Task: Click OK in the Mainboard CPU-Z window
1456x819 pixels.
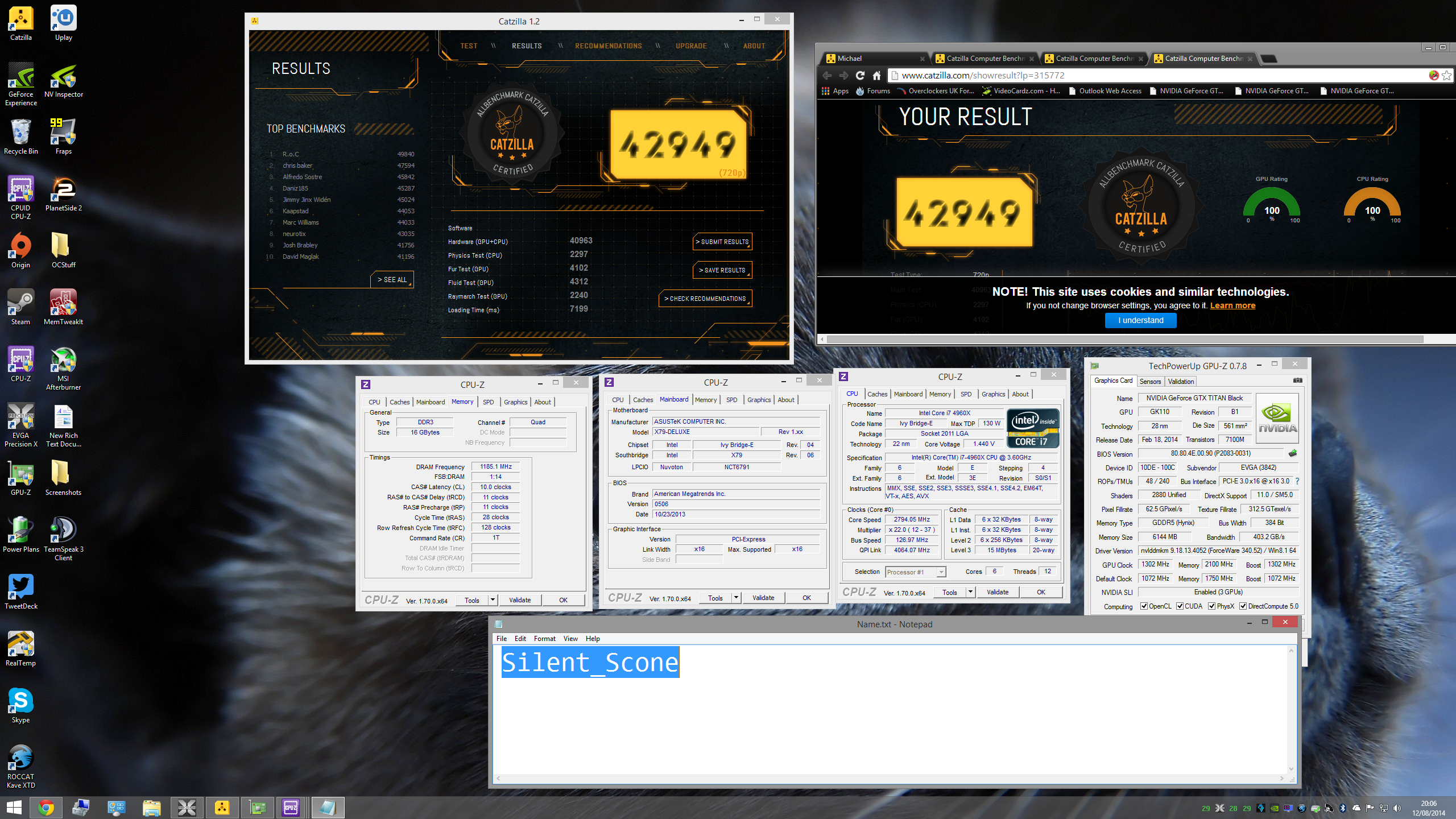Action: [x=806, y=598]
